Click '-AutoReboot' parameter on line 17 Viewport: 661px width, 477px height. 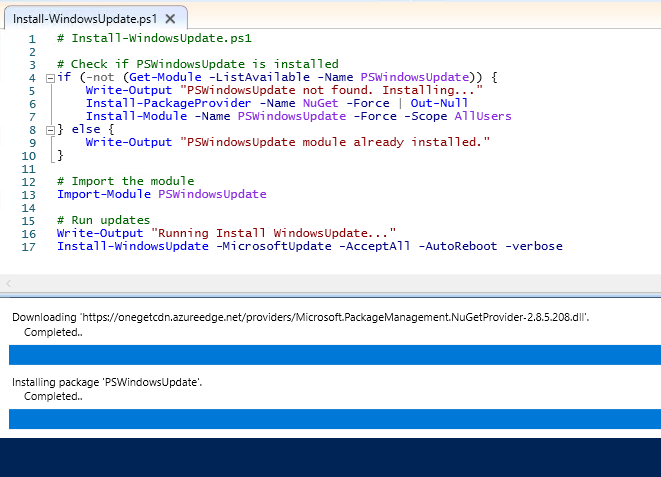coord(457,247)
